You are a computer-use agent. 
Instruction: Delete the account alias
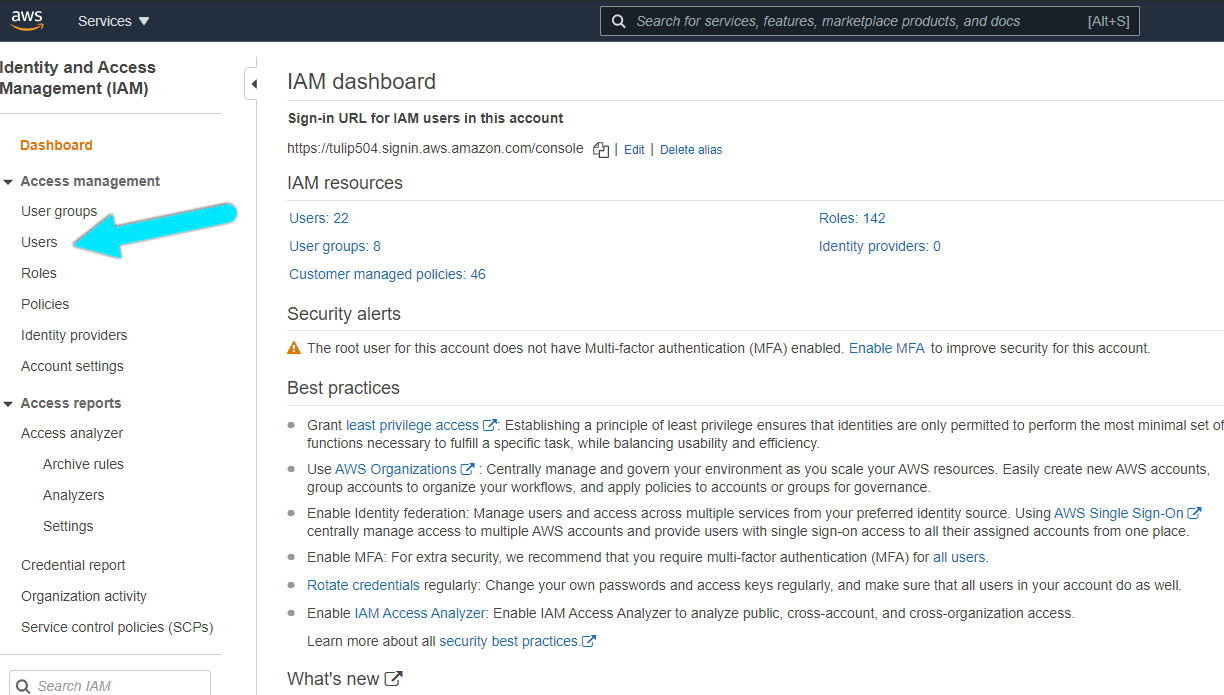click(690, 149)
